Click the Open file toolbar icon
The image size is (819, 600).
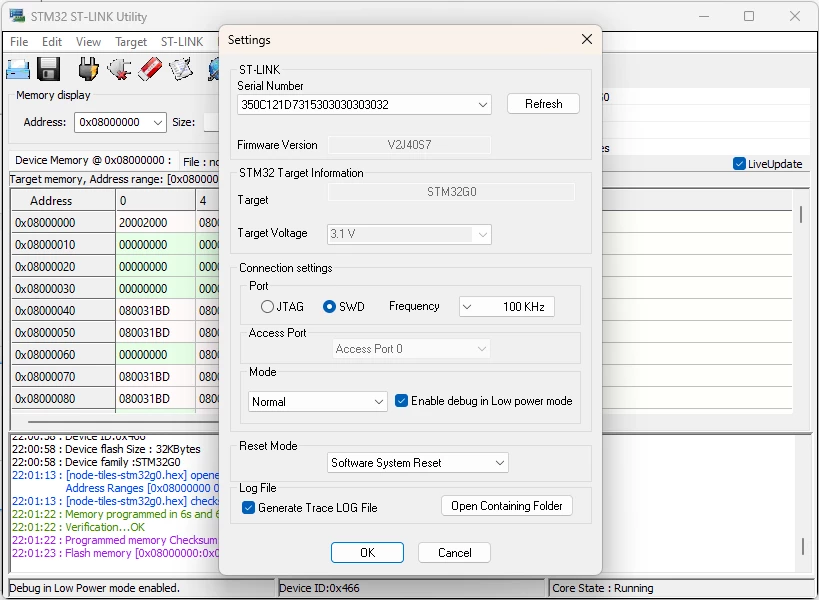18,69
